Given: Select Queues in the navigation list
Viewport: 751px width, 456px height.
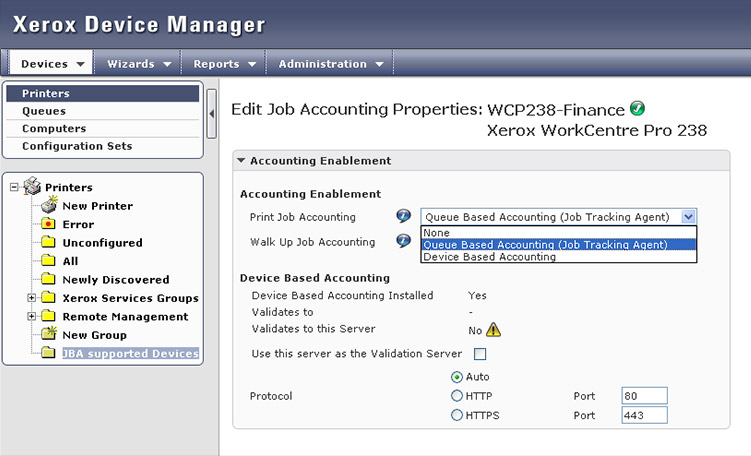Looking at the screenshot, I should point(102,111).
